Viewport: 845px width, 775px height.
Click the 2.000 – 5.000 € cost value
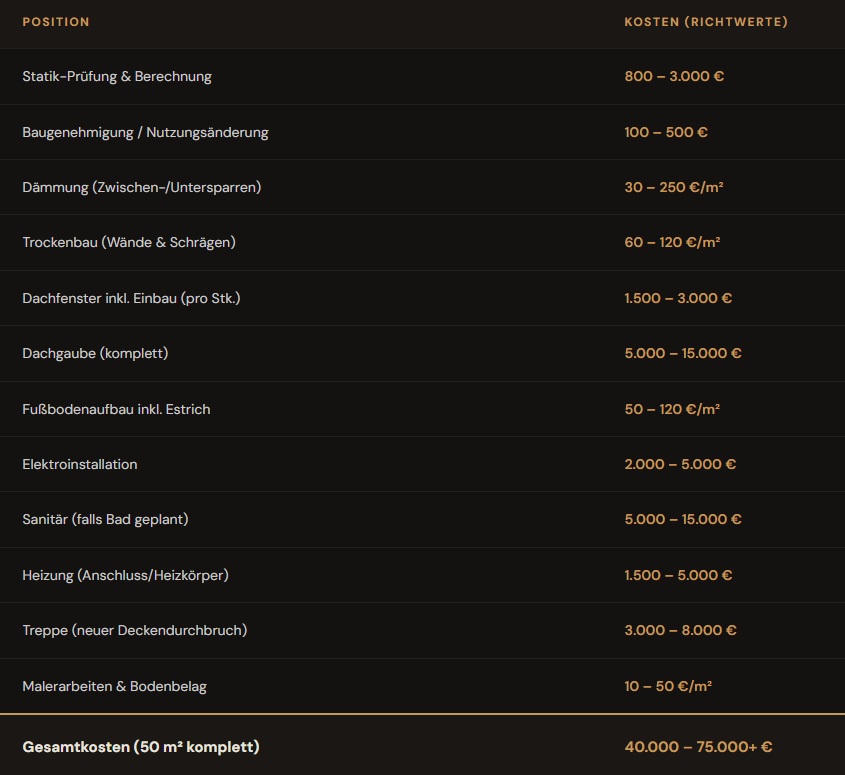tap(680, 464)
